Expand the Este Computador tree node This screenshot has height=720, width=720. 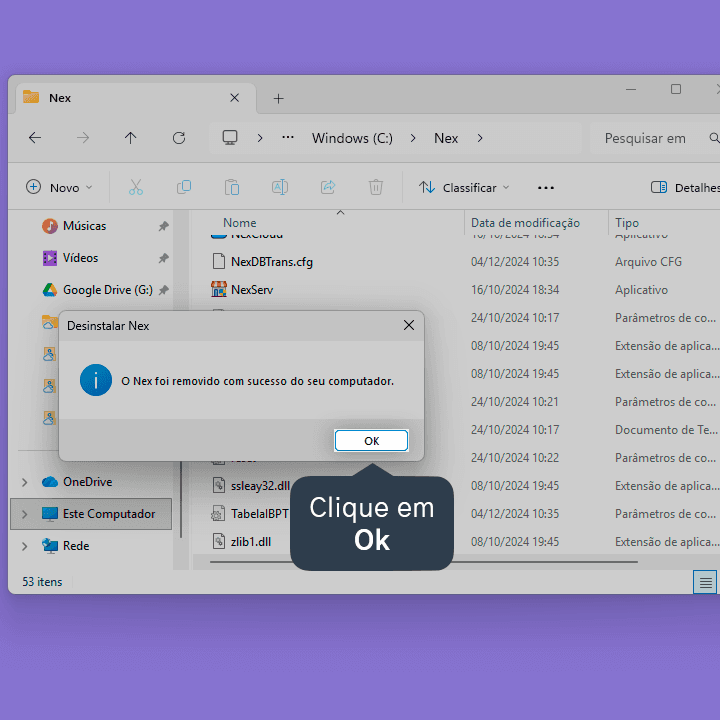coord(25,514)
